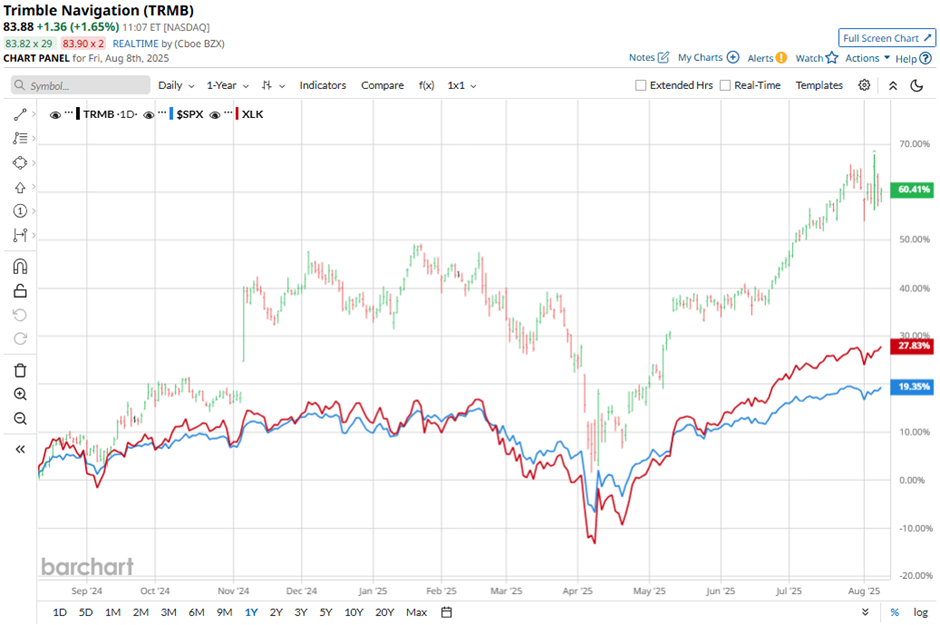Click the undo arrow icon

[x=20, y=315]
